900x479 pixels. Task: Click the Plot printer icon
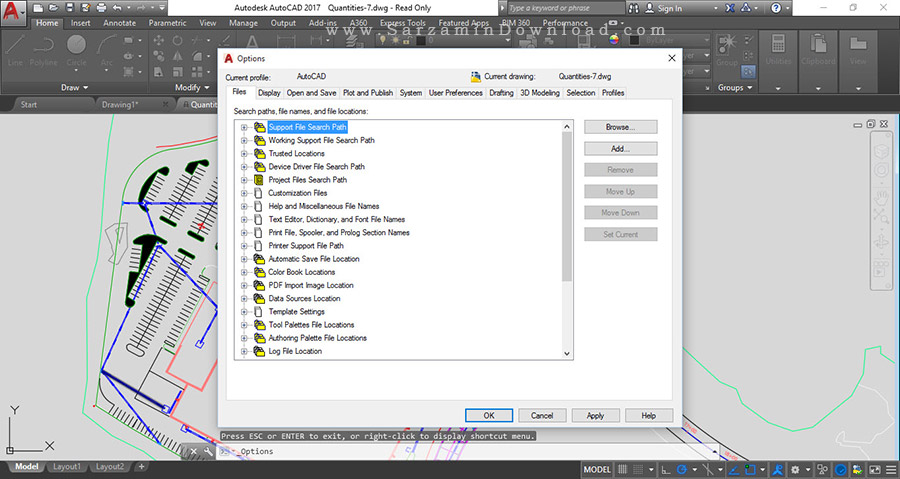[102, 8]
